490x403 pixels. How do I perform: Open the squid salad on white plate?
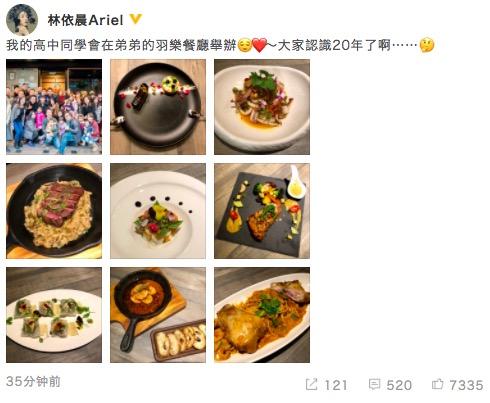pos(262,107)
